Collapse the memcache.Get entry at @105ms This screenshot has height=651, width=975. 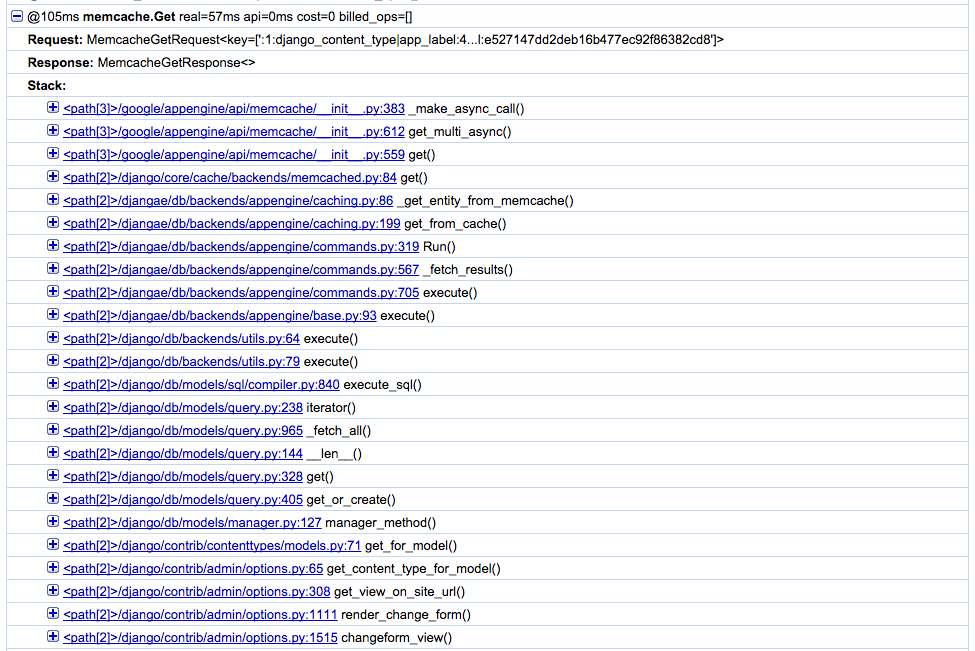pyautogui.click(x=17, y=17)
